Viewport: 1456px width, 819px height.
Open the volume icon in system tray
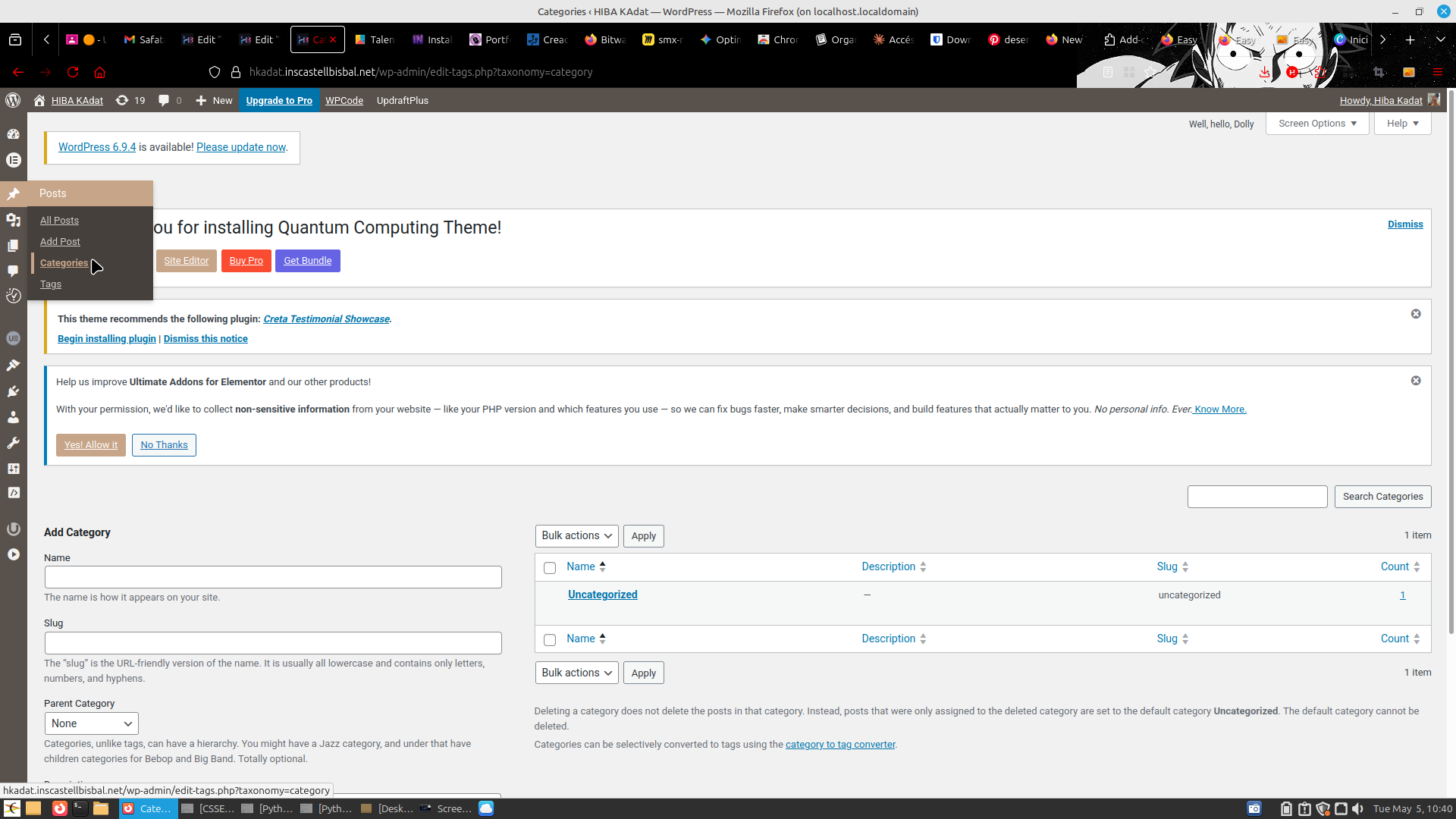click(x=1357, y=808)
